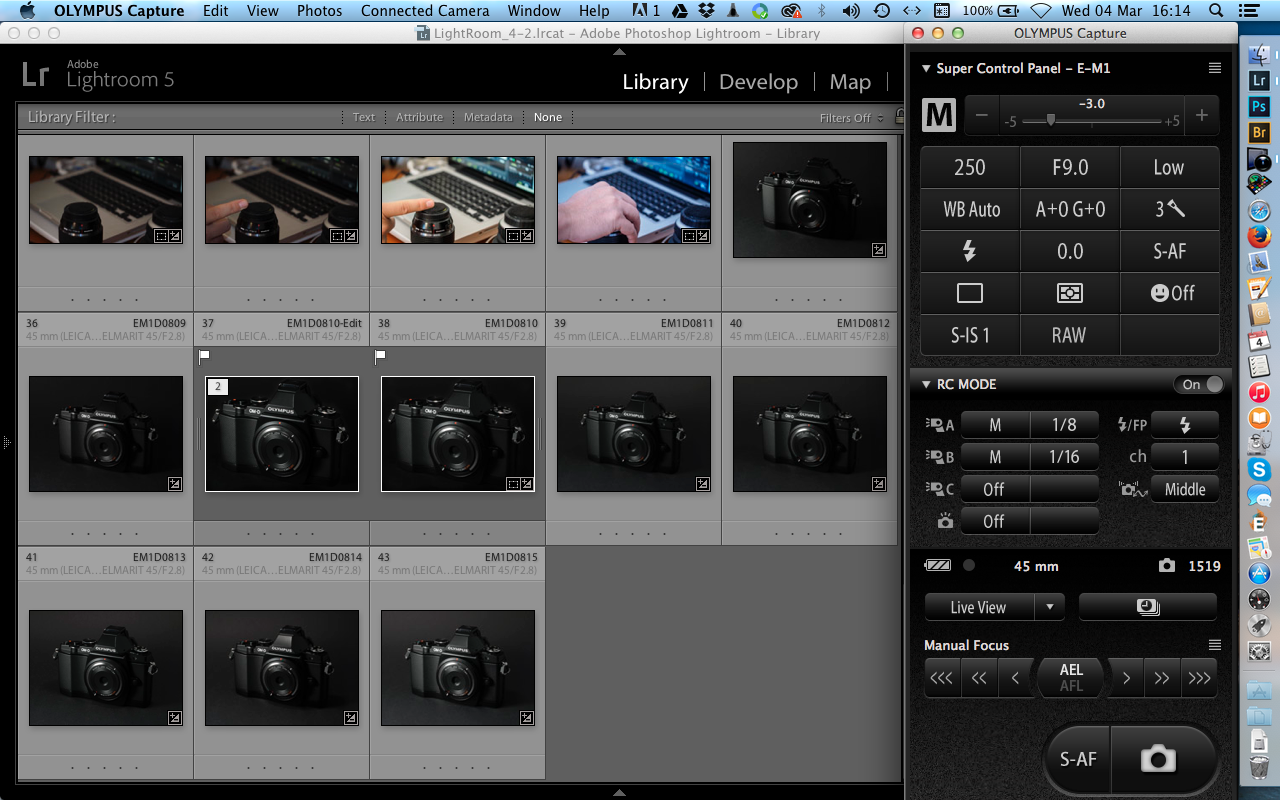Screen dimensions: 1280x800
Task: Click the S-AF autofocus button beside shutter
Action: pos(1078,759)
